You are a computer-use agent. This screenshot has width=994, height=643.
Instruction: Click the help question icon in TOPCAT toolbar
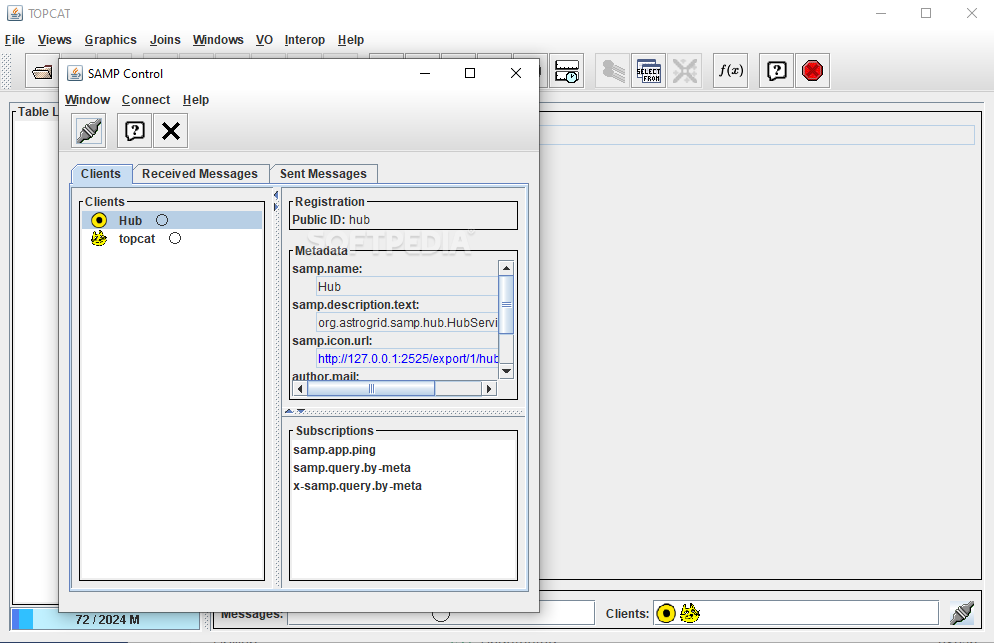(777, 71)
